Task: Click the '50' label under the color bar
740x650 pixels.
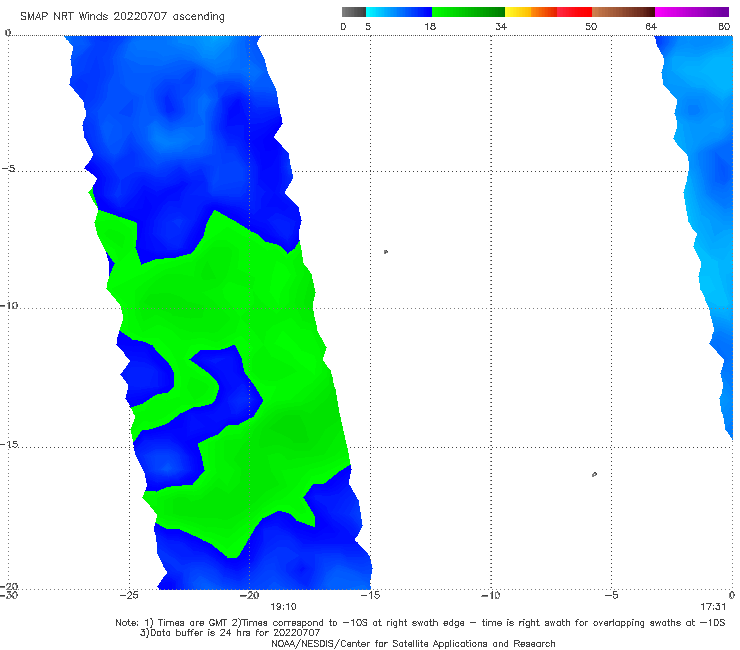Action: 591,26
